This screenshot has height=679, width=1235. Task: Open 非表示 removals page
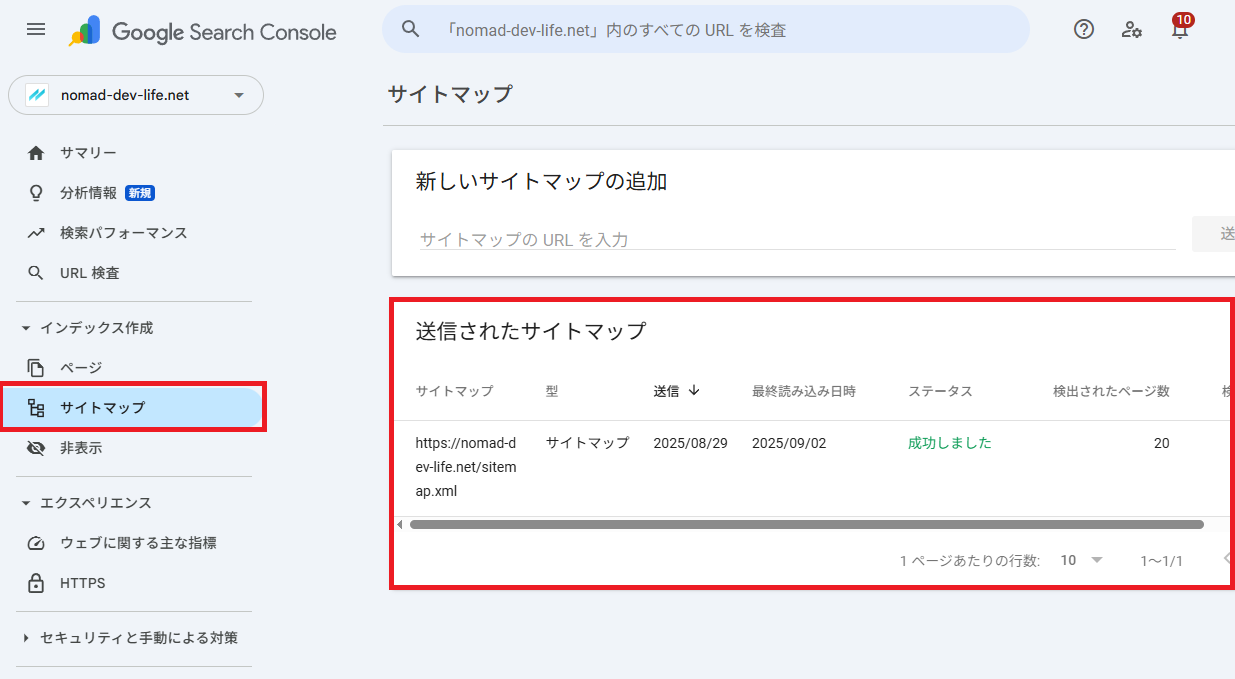click(x=81, y=448)
